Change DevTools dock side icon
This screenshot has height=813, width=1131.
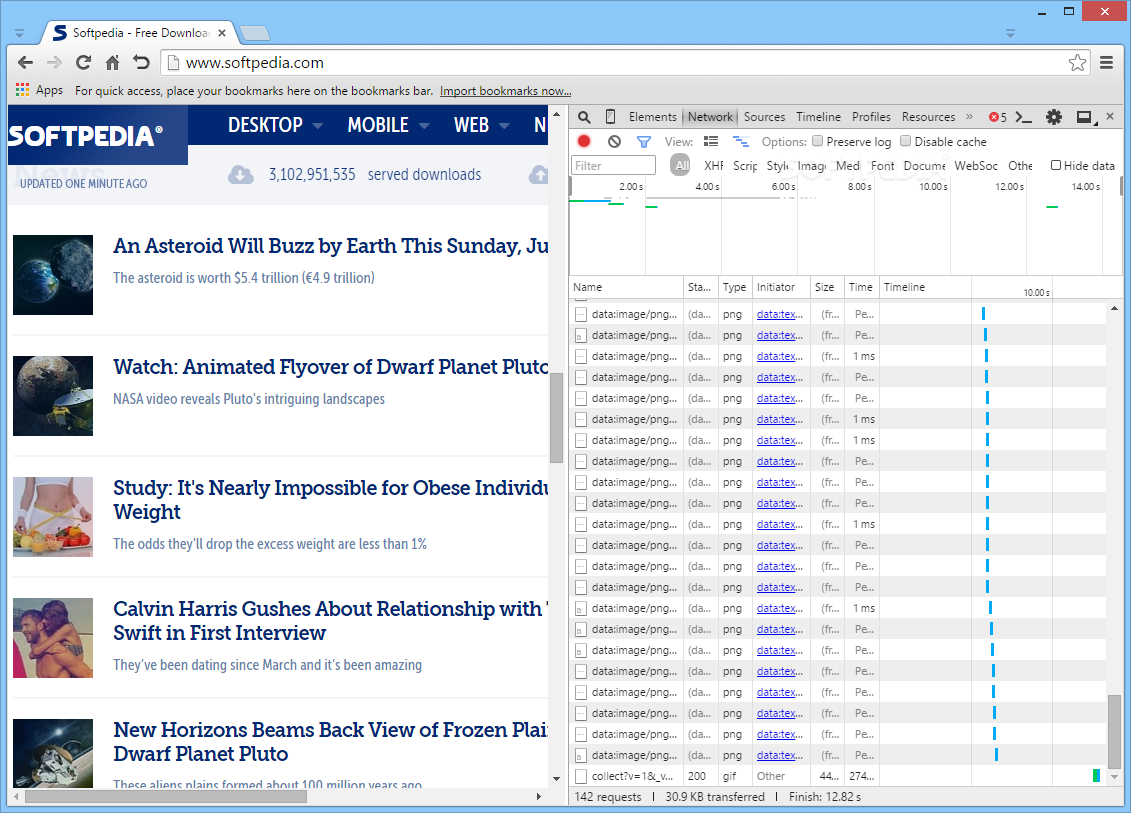point(1085,117)
